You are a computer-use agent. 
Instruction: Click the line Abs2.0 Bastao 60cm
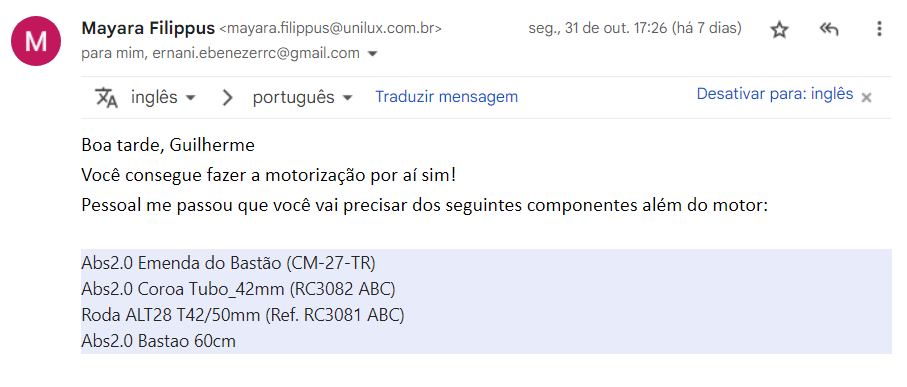click(158, 341)
